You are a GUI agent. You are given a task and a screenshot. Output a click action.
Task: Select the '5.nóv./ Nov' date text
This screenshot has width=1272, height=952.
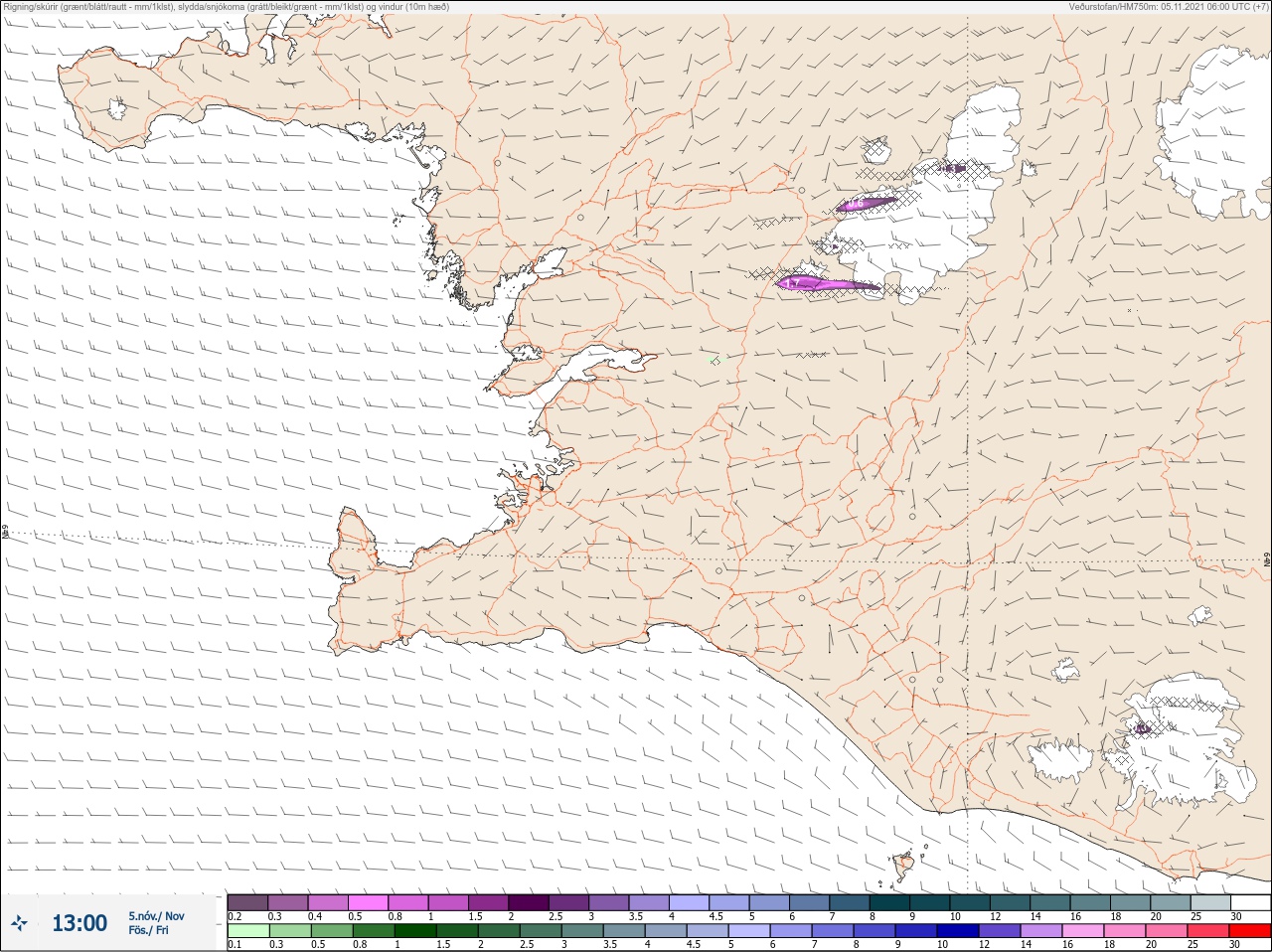point(156,916)
